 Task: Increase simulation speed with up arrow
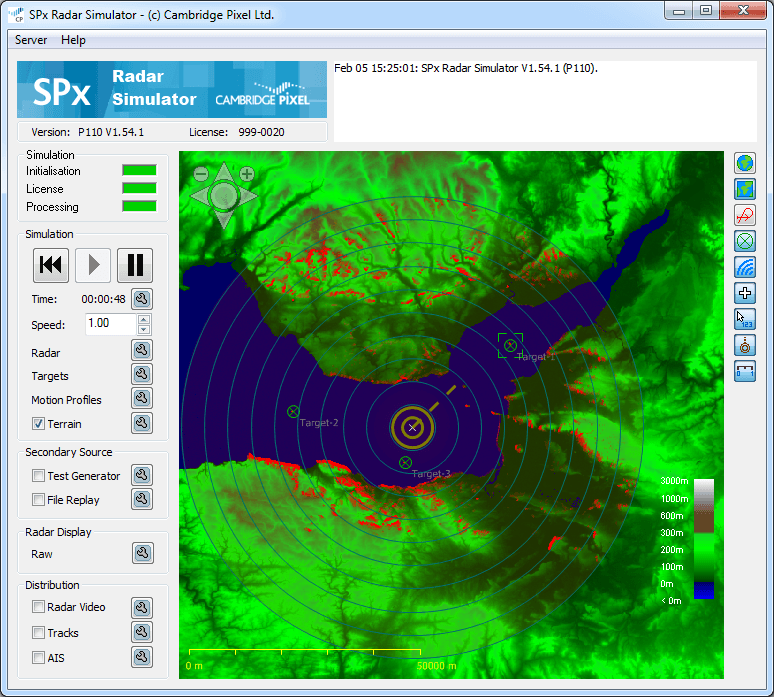coord(144,319)
